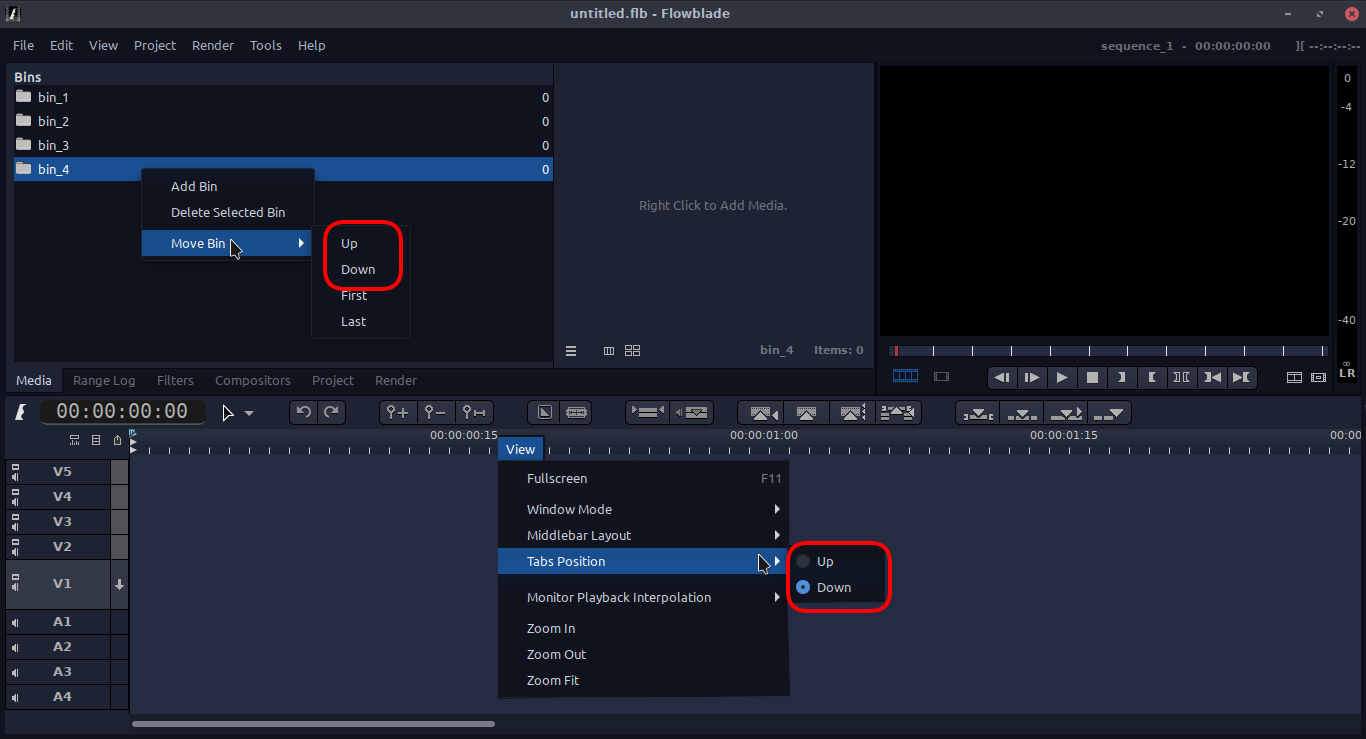This screenshot has width=1366, height=739.
Task: Zoom out timeline with magnifier-minus icon
Action: 436,412
